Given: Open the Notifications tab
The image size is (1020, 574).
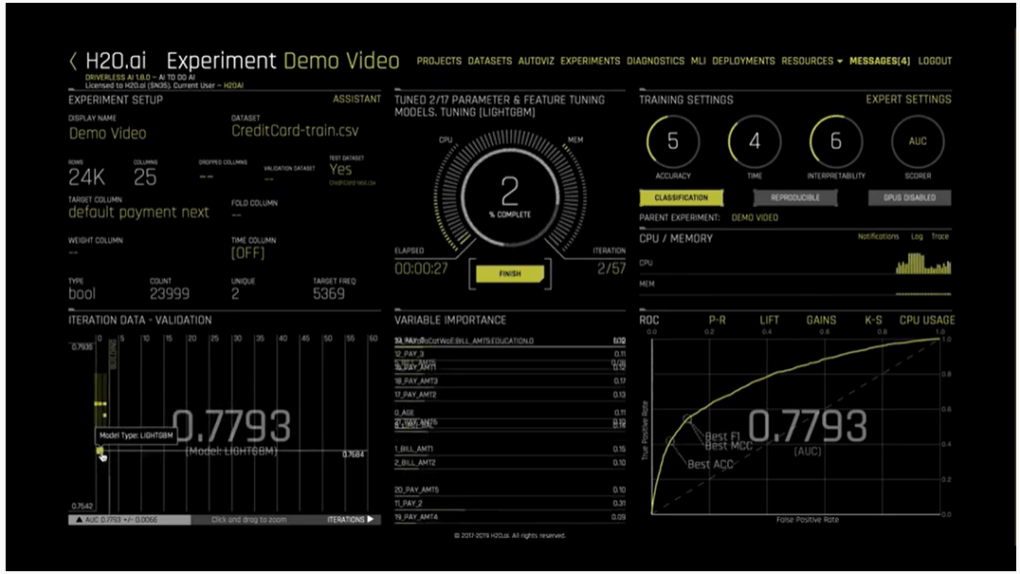Looking at the screenshot, I should click(878, 237).
